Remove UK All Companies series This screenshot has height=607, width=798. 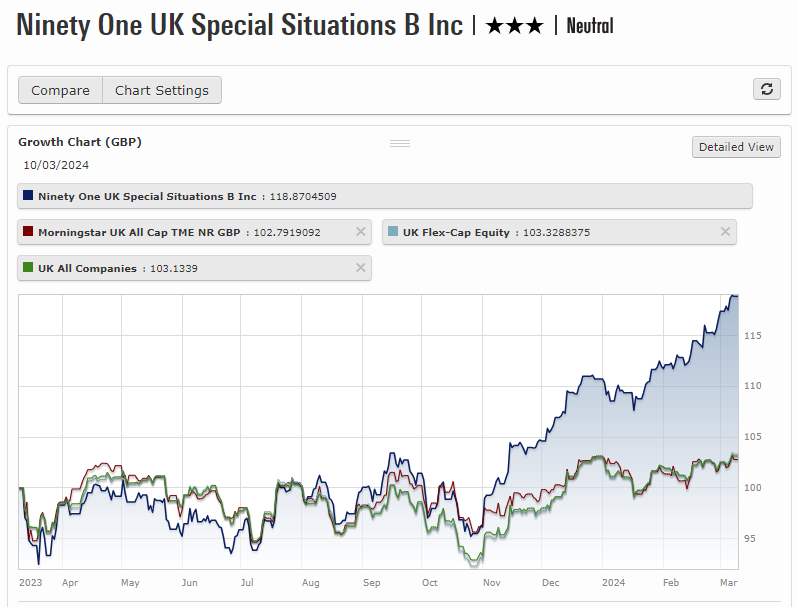click(361, 268)
